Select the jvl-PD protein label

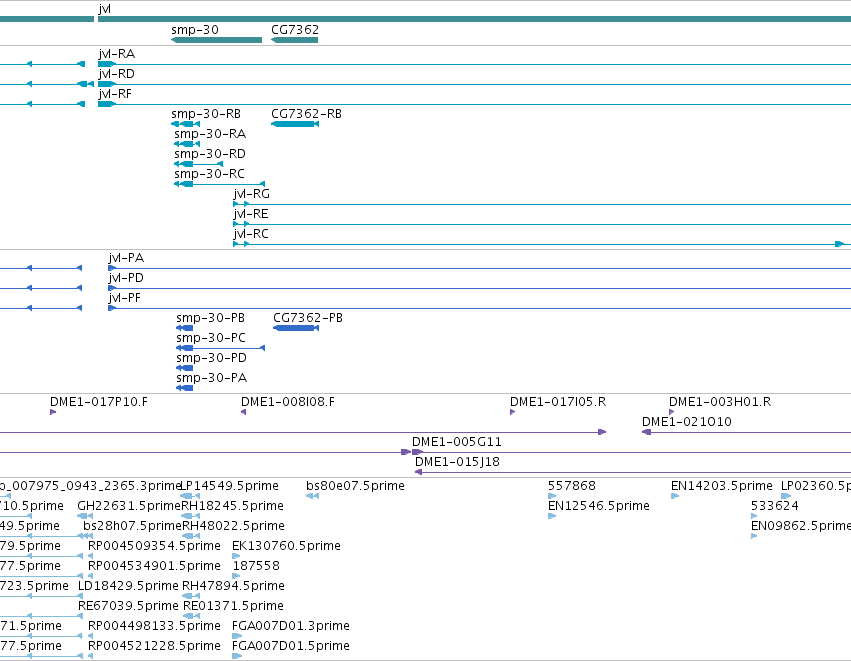[x=126, y=278]
